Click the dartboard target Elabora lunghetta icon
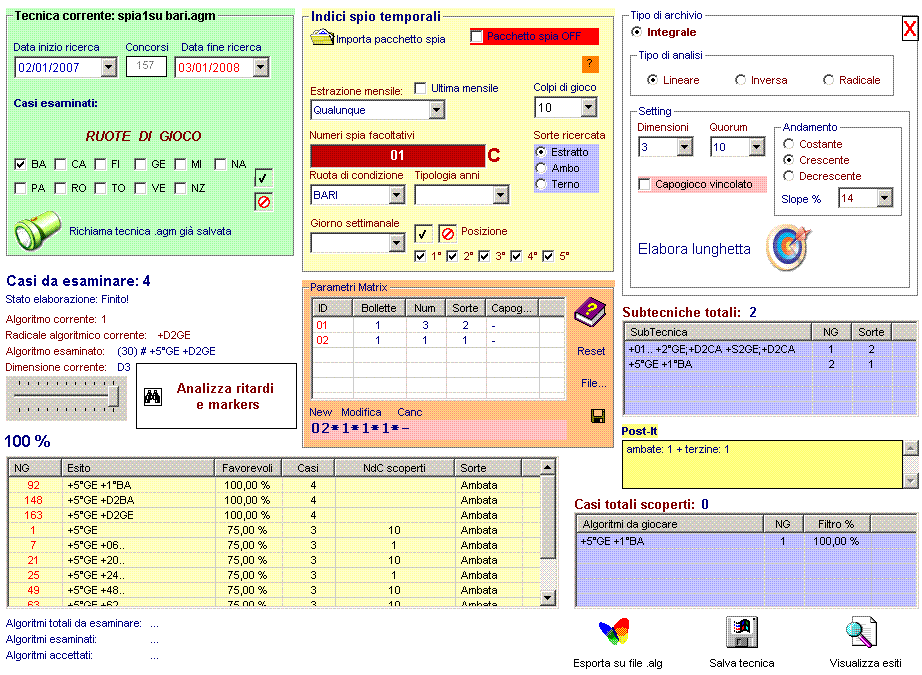The height and width of the screenshot is (675, 922). pos(788,248)
